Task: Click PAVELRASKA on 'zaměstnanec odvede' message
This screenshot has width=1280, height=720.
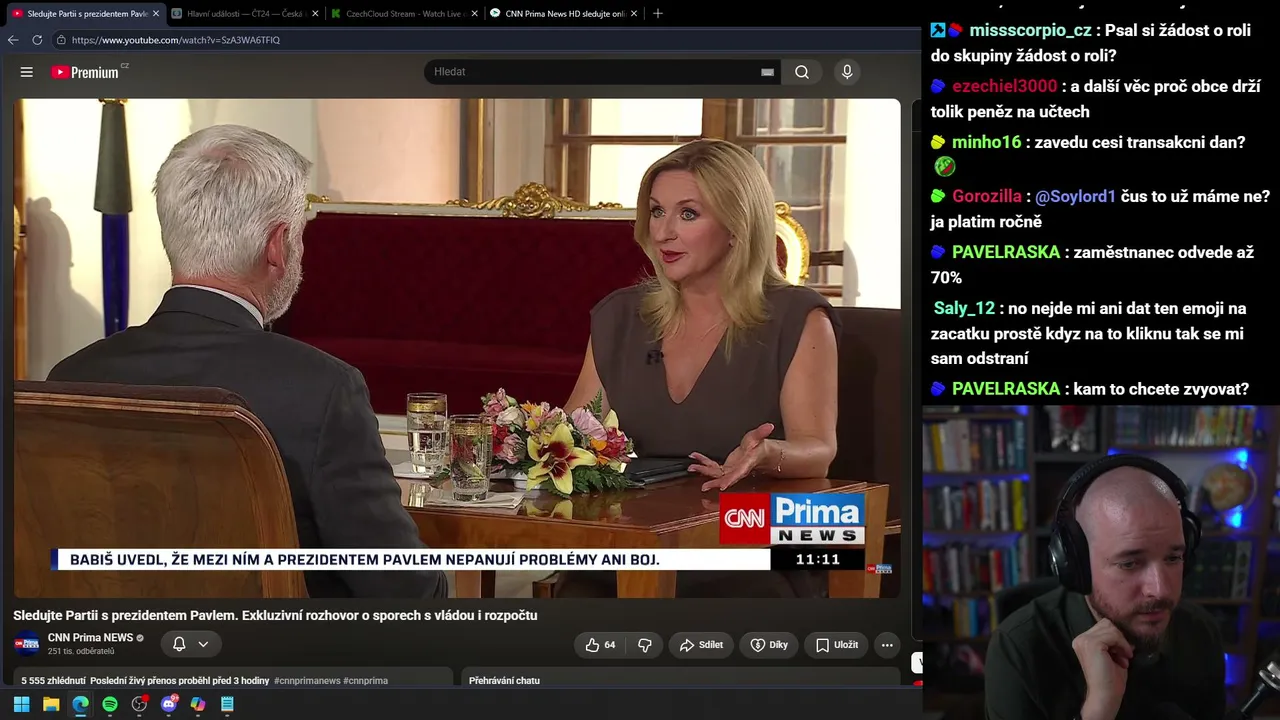Action: point(1006,252)
